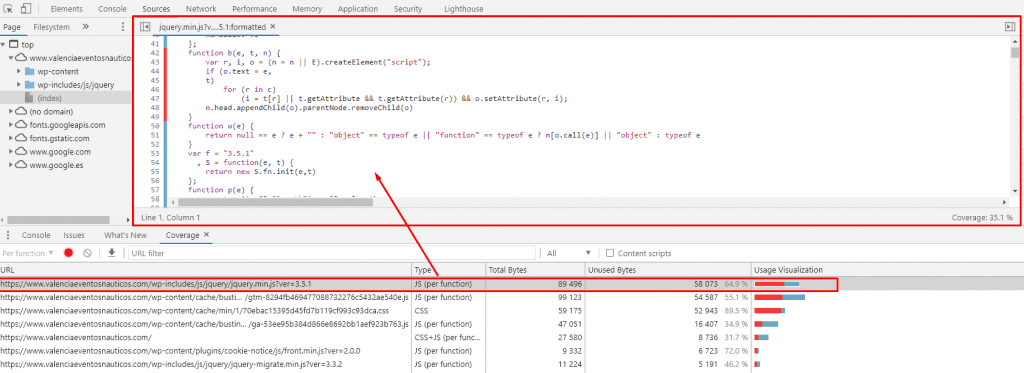
Task: Sort by the Total Bytes column header
Action: coord(535,270)
